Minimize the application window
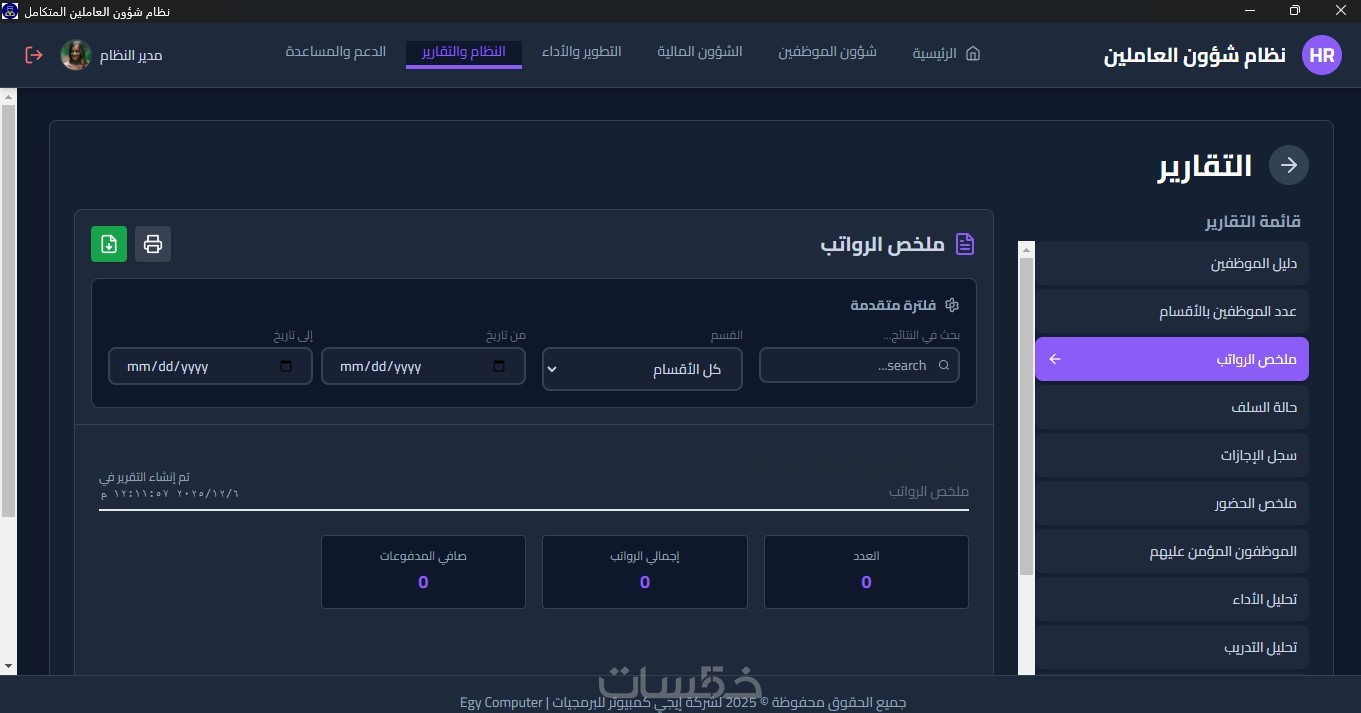Screen dimensions: 1361x713 click(x=1250, y=11)
